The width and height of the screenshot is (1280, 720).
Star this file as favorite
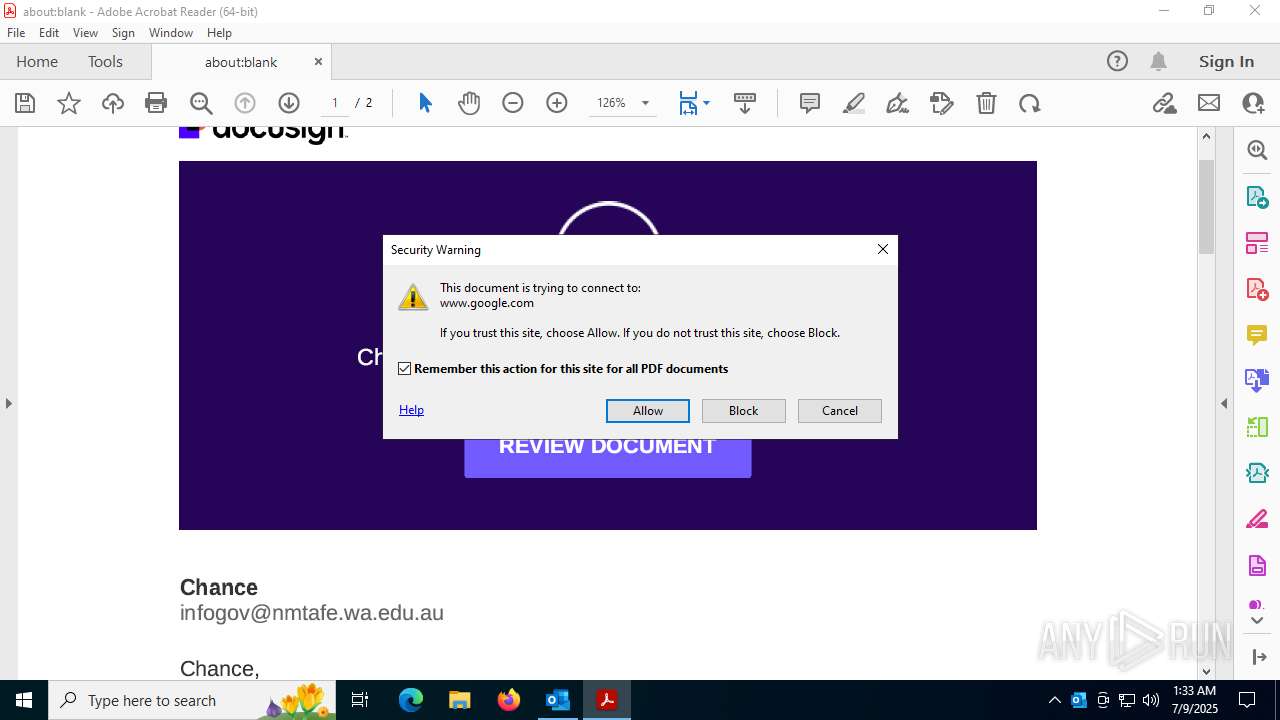click(x=69, y=103)
